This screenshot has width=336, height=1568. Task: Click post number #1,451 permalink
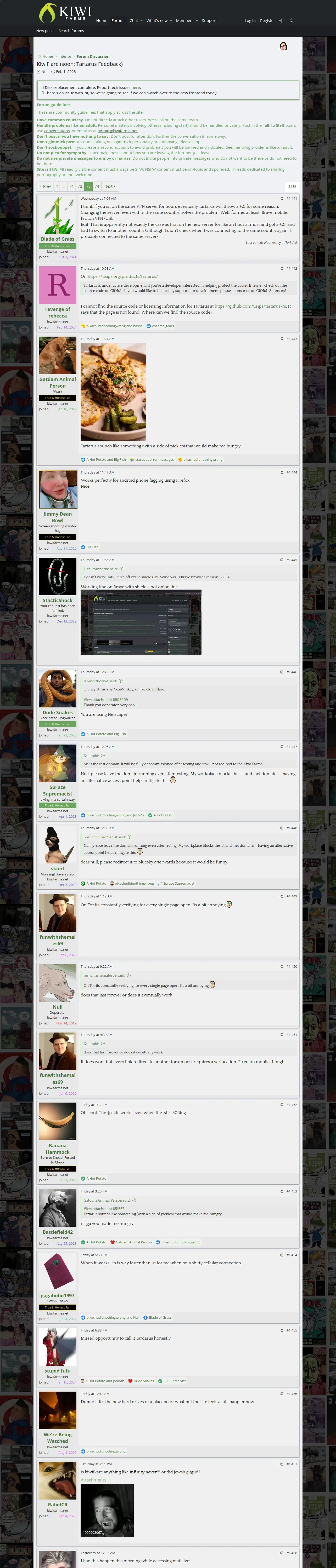click(x=292, y=1035)
